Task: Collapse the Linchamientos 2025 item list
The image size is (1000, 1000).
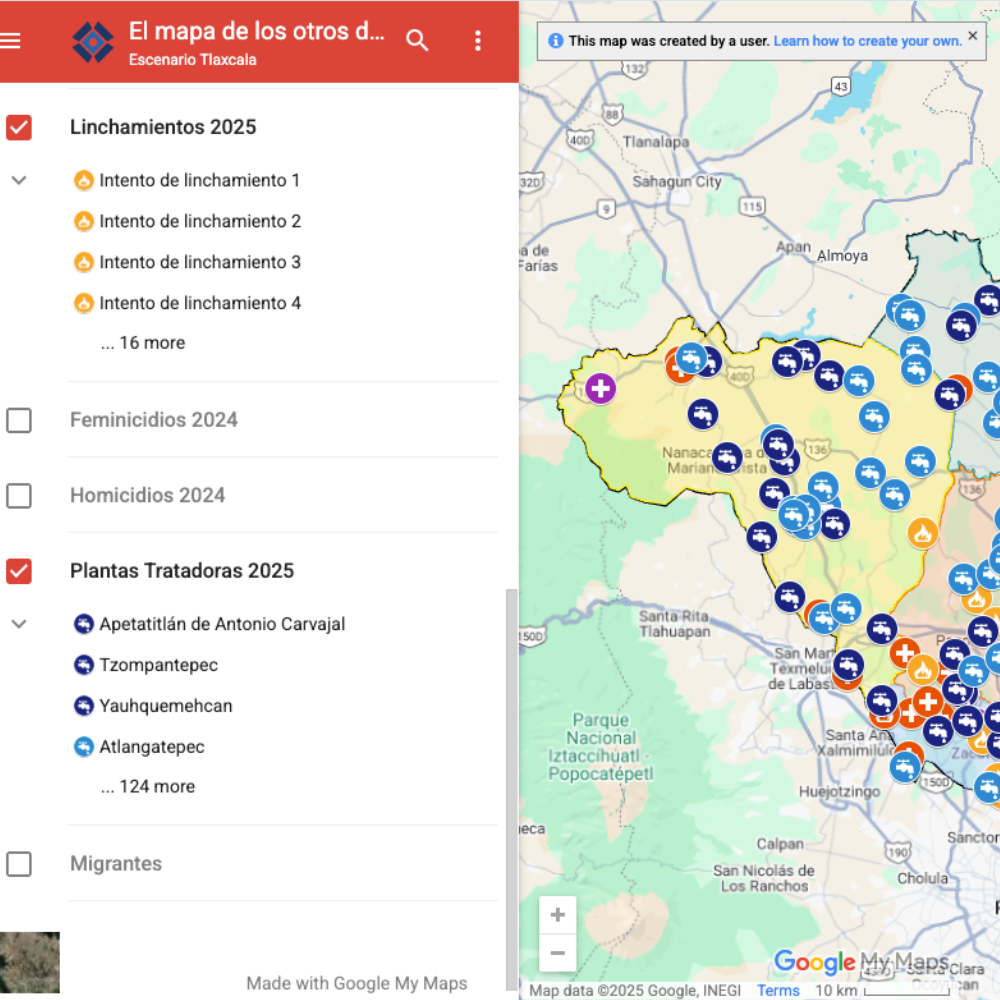Action: 19,181
